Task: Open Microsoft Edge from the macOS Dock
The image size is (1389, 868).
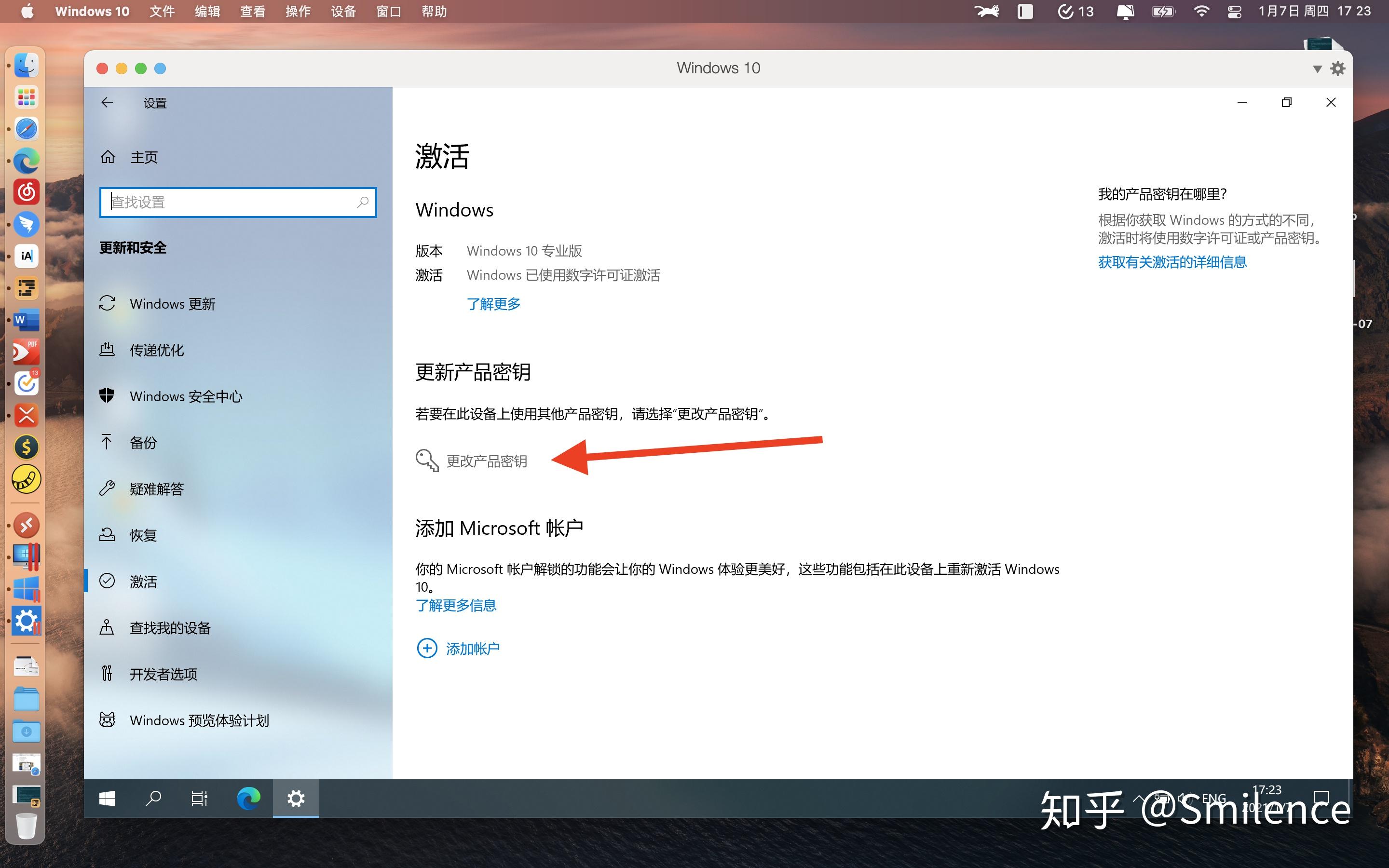Action: pos(27,161)
